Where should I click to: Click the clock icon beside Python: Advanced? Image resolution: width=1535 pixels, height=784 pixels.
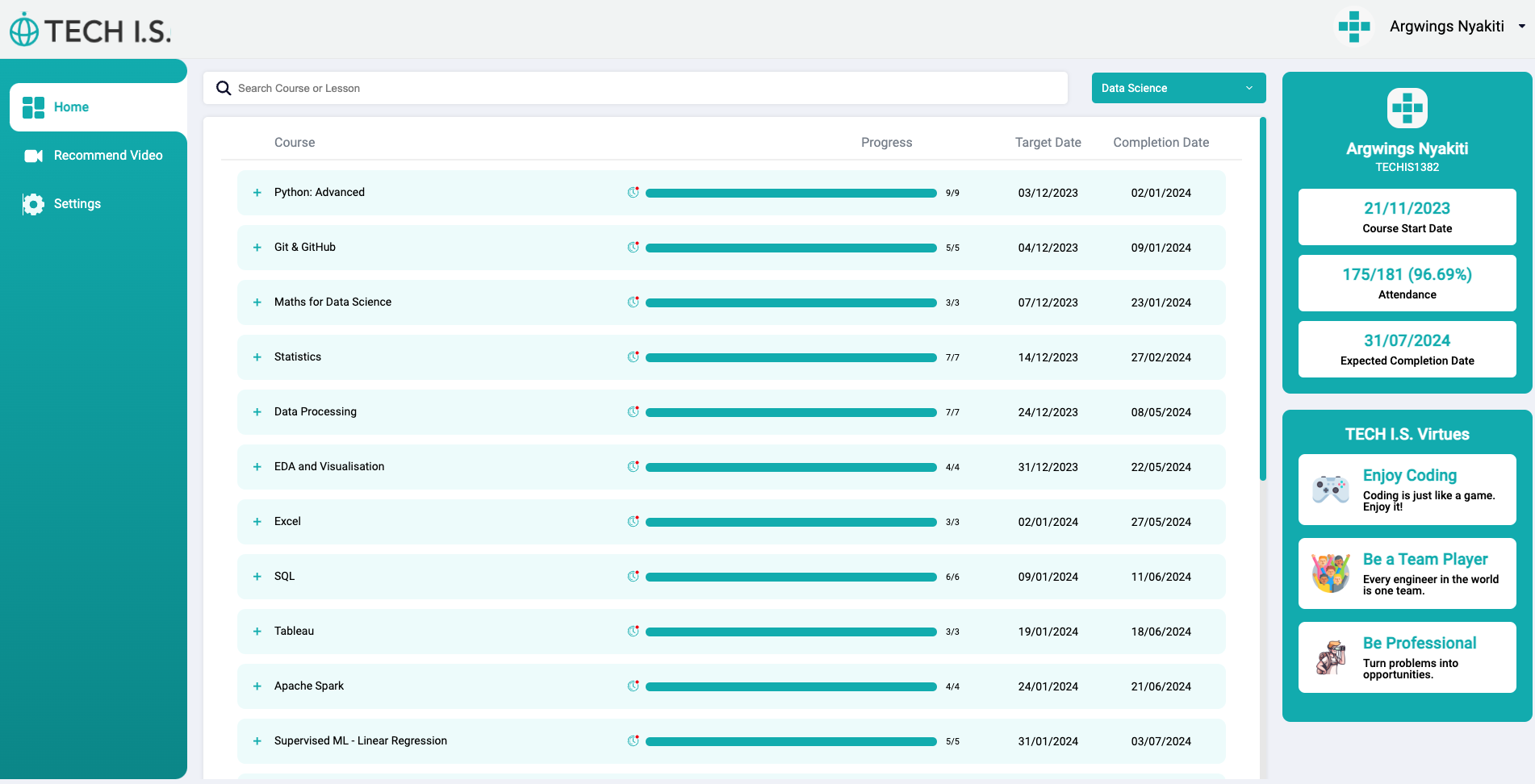(x=633, y=193)
